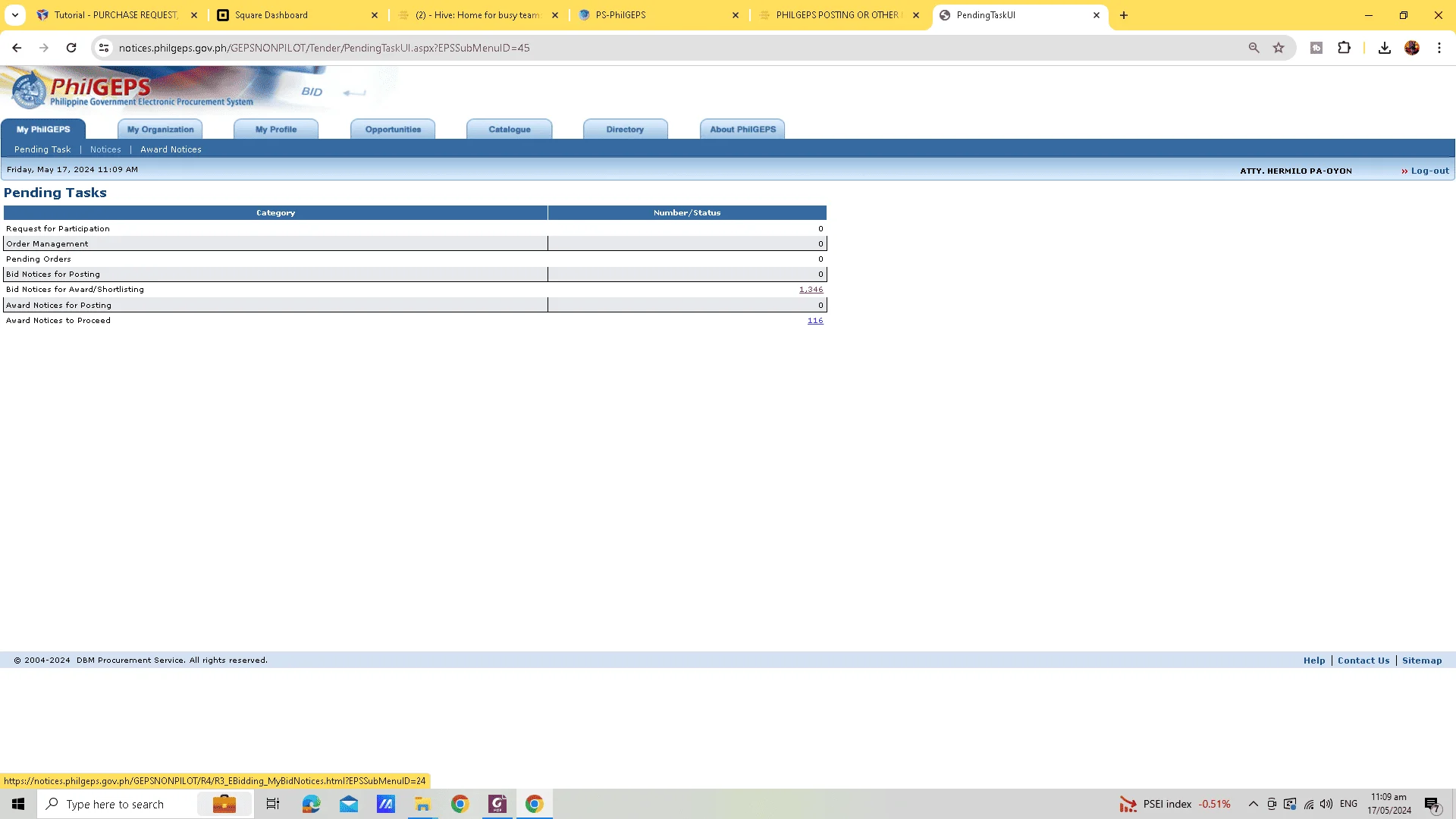Image resolution: width=1456 pixels, height=819 pixels.
Task: Click Pending Task submenu link
Action: 42,149
